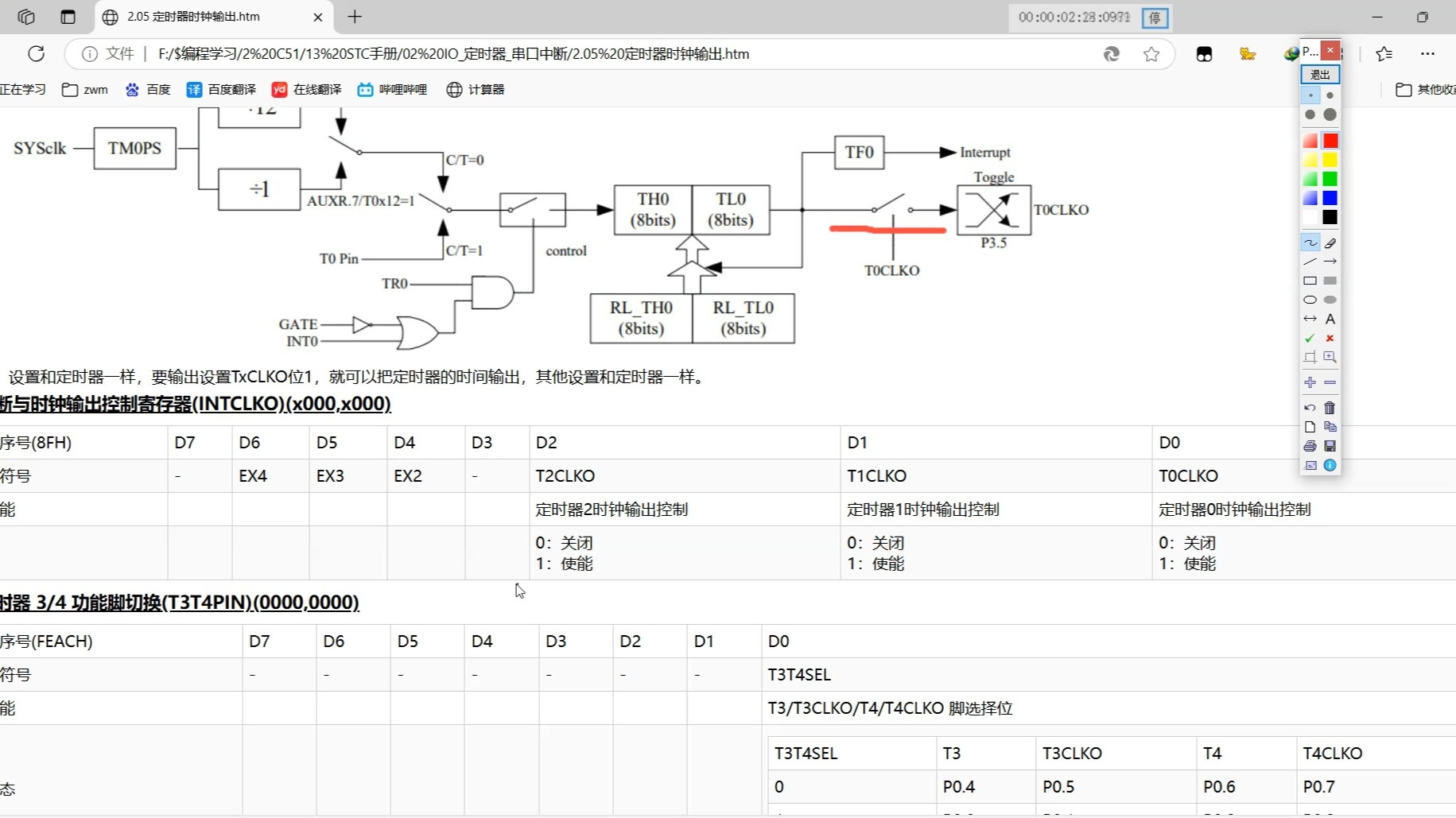This screenshot has height=818, width=1456.
Task: Choose the medium pen thickness dot
Action: click(x=1310, y=114)
